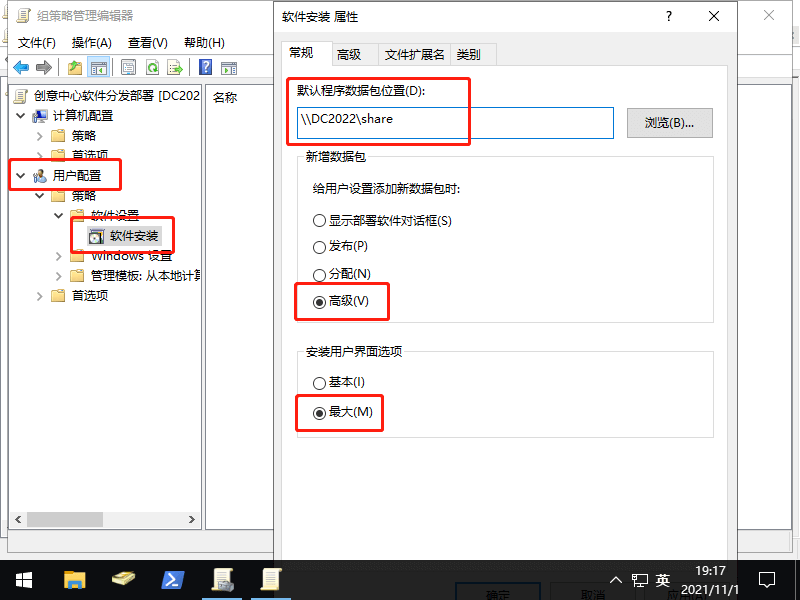This screenshot has height=600, width=800.
Task: Click the green Refresh toolbar icon
Action: click(152, 67)
